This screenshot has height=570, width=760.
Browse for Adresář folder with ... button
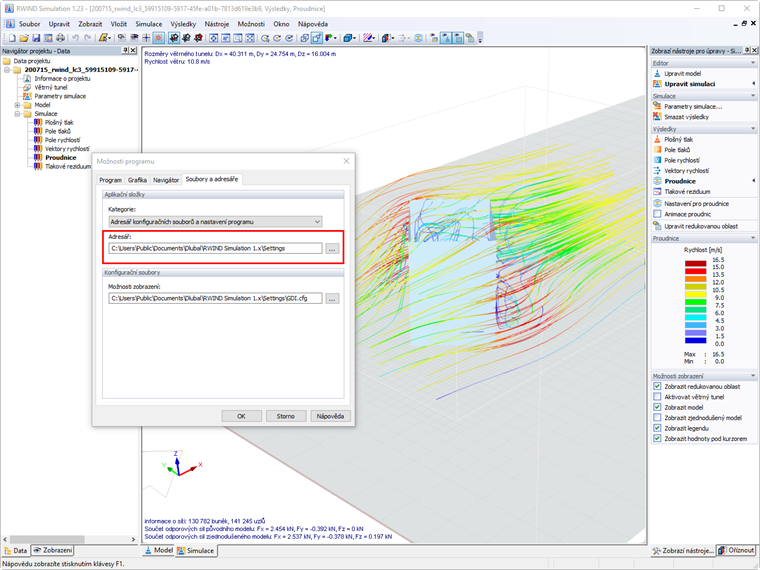(x=332, y=248)
